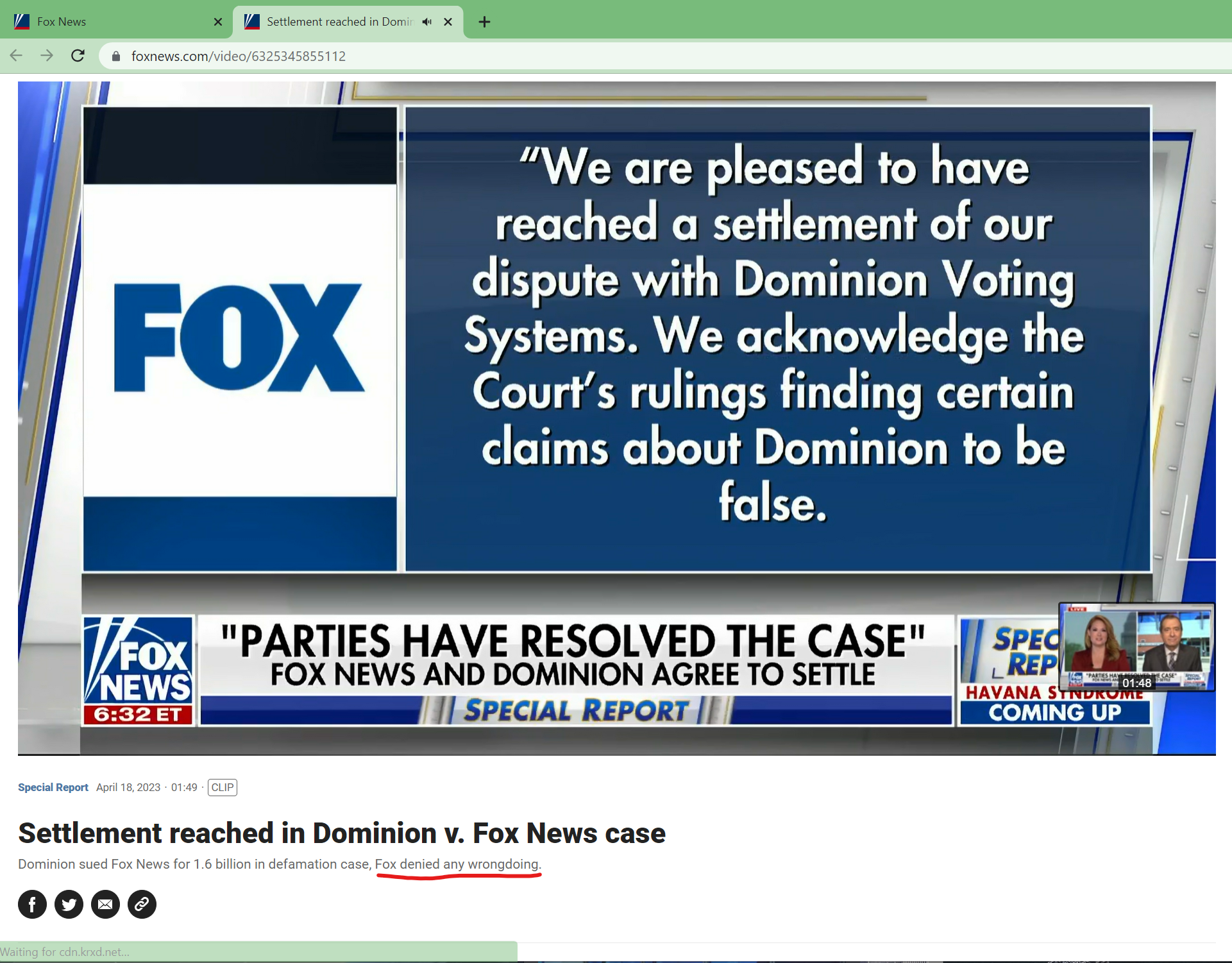Image resolution: width=1232 pixels, height=963 pixels.
Task: Click the video player to pause playback
Action: pyautogui.click(x=616, y=417)
